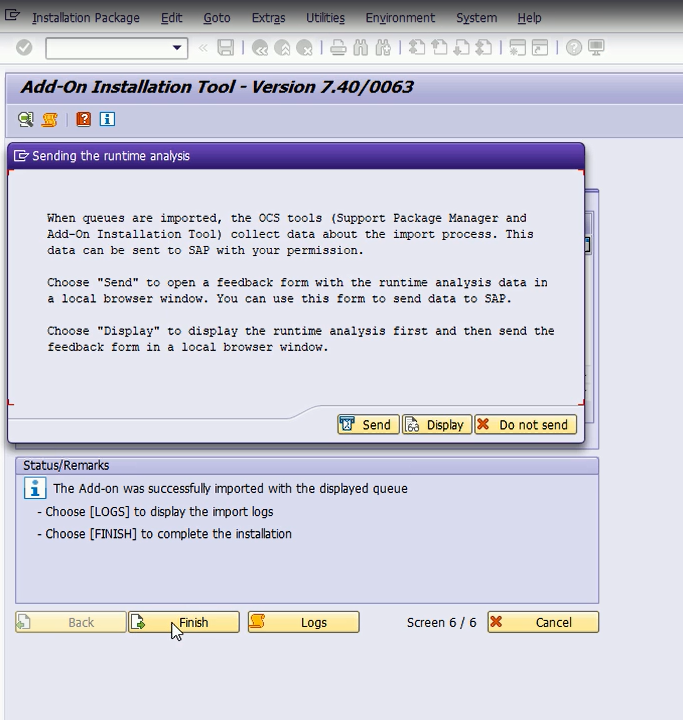Image resolution: width=683 pixels, height=720 pixels.
Task: Click the yellow scroll logs icon
Action: [x=49, y=119]
